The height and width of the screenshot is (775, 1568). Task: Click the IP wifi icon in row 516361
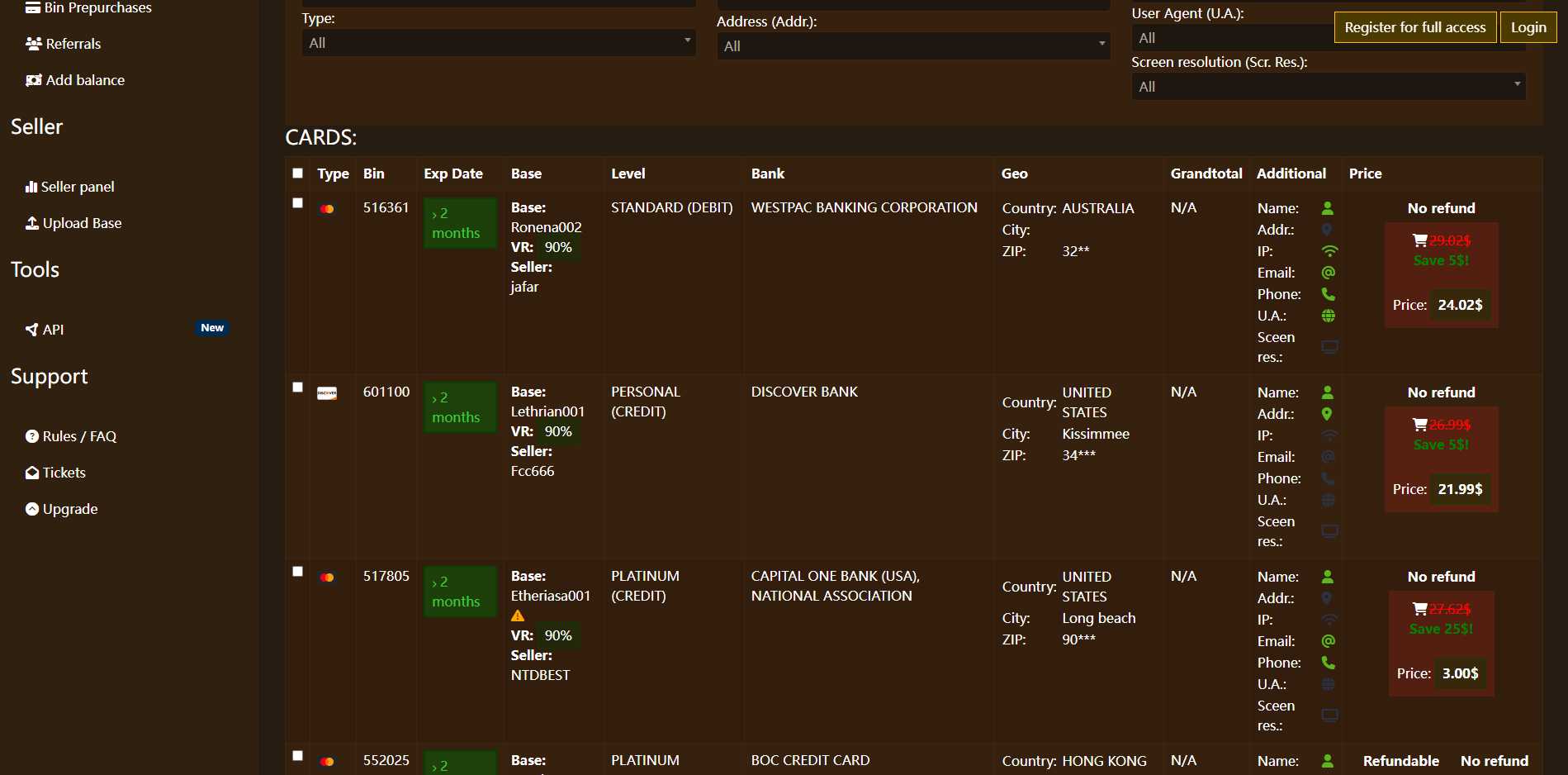click(x=1329, y=251)
